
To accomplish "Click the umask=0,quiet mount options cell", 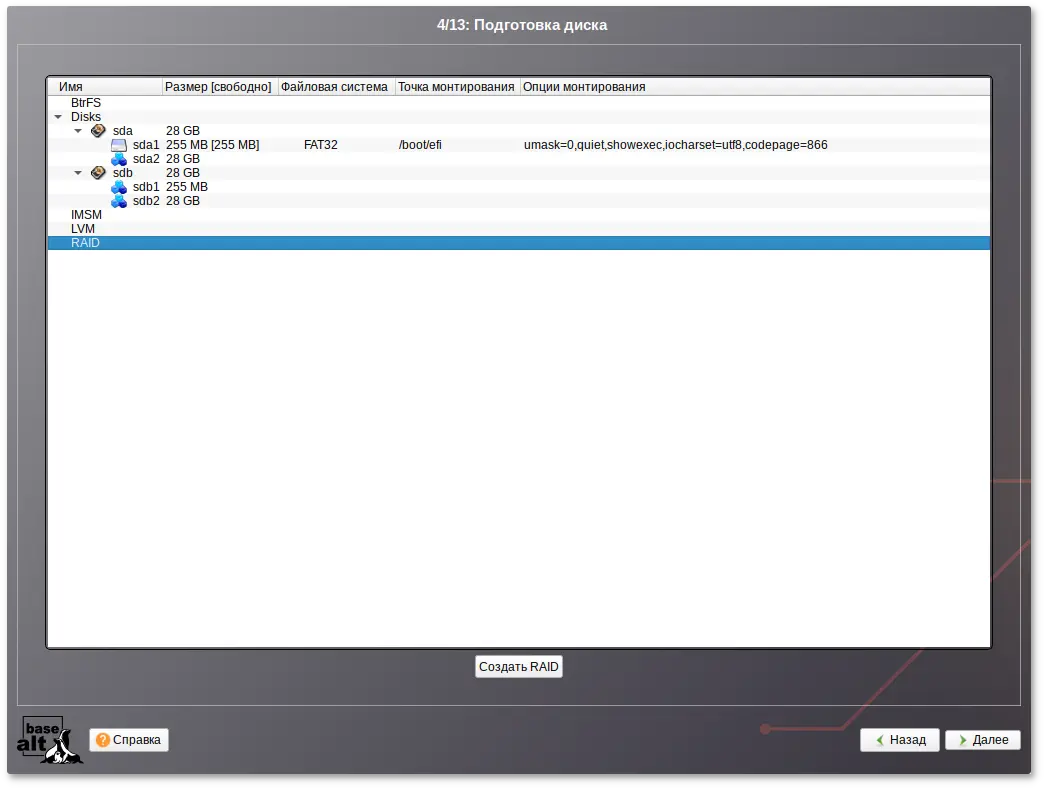I will click(x=675, y=145).
